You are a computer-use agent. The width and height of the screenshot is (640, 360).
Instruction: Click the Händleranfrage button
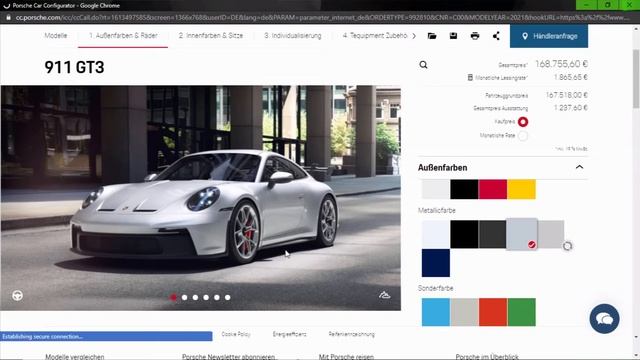click(x=549, y=36)
